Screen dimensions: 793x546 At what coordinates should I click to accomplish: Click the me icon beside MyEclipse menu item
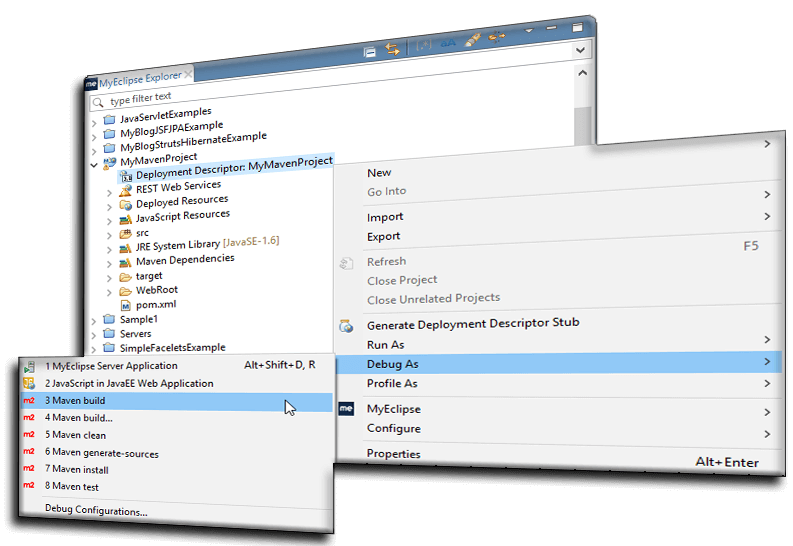(346, 407)
